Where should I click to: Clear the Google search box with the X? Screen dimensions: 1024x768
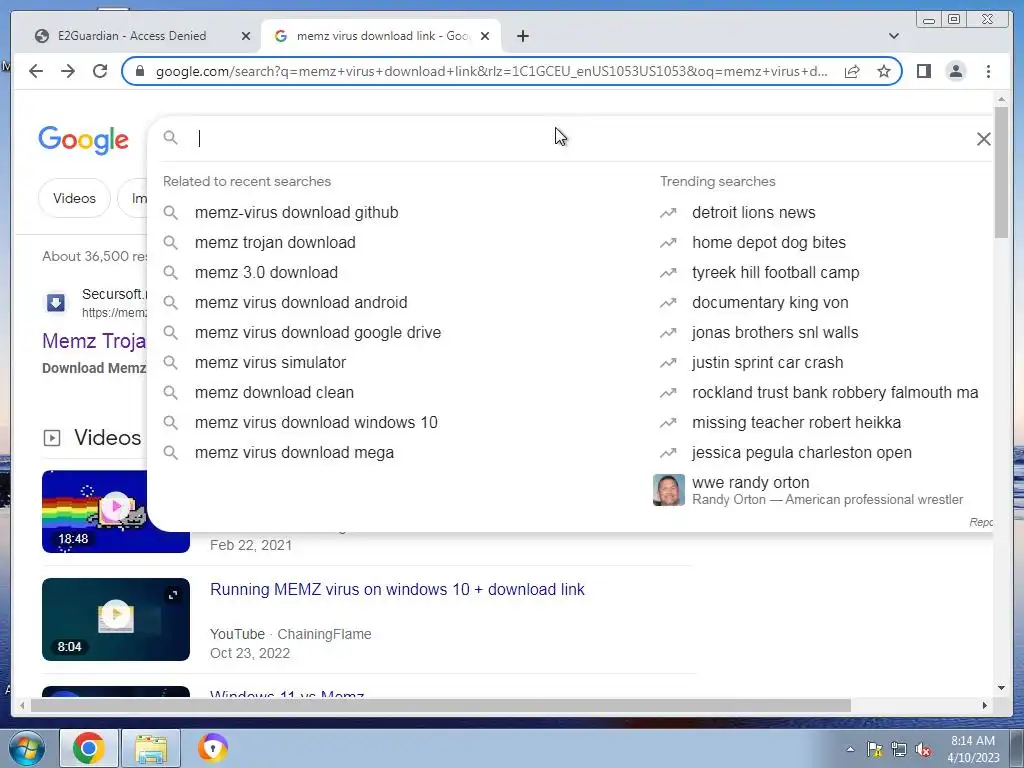coord(984,138)
